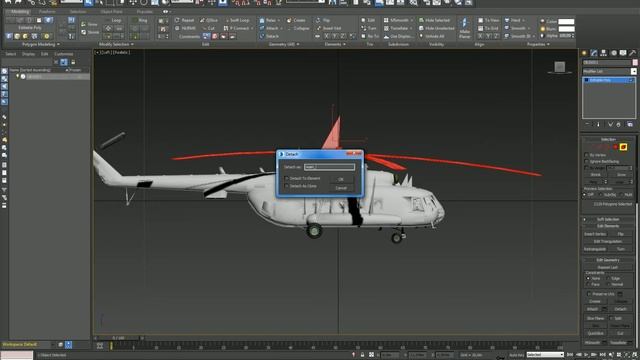The image size is (640, 360).
Task: Click Detach button in Edit Geometry rollout
Action: coord(620,309)
